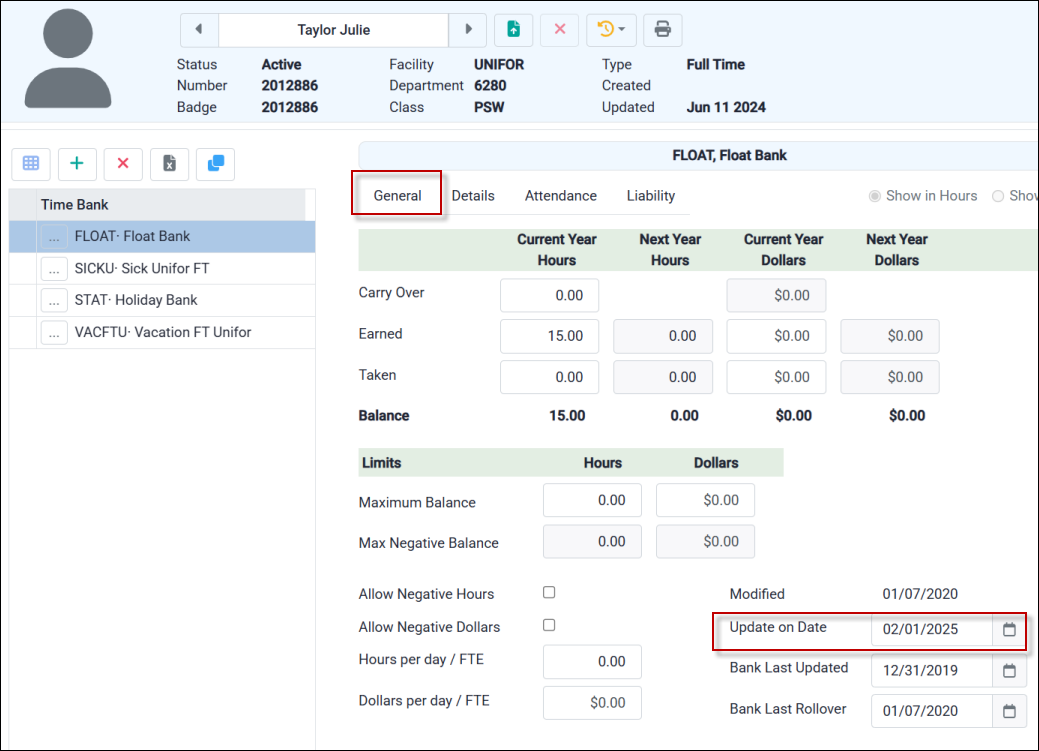Open calendar picker for Bank Last Updated
The height and width of the screenshot is (751, 1039).
tap(1009, 671)
